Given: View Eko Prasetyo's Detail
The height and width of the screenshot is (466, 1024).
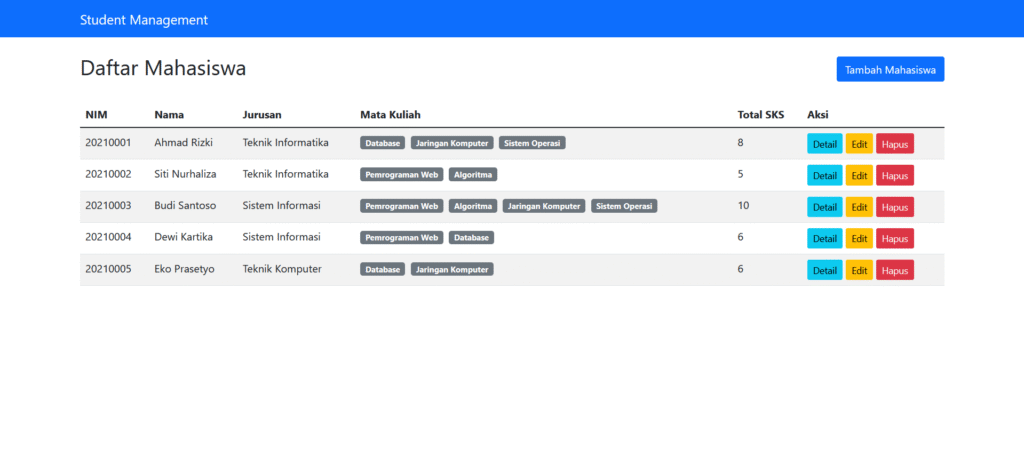Looking at the screenshot, I should pyautogui.click(x=825, y=270).
